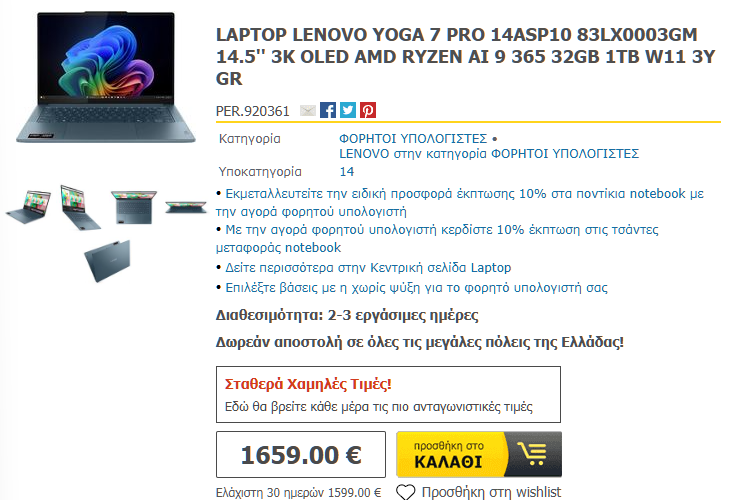Select fourth thumbnail, flat side view
The width and height of the screenshot is (750, 500).
click(186, 207)
